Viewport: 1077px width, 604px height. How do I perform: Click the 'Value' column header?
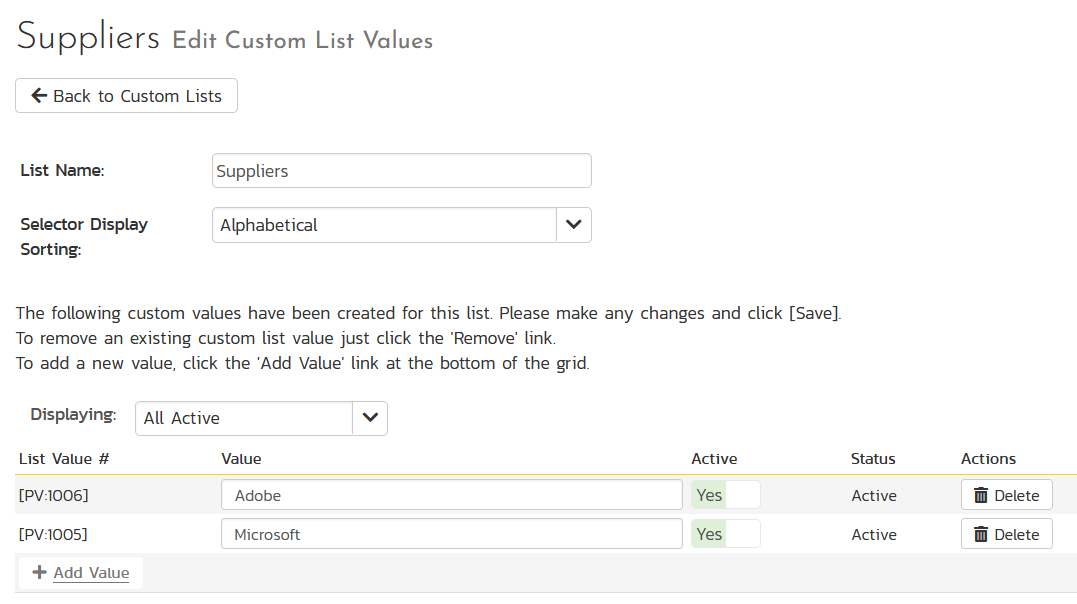pyautogui.click(x=240, y=458)
